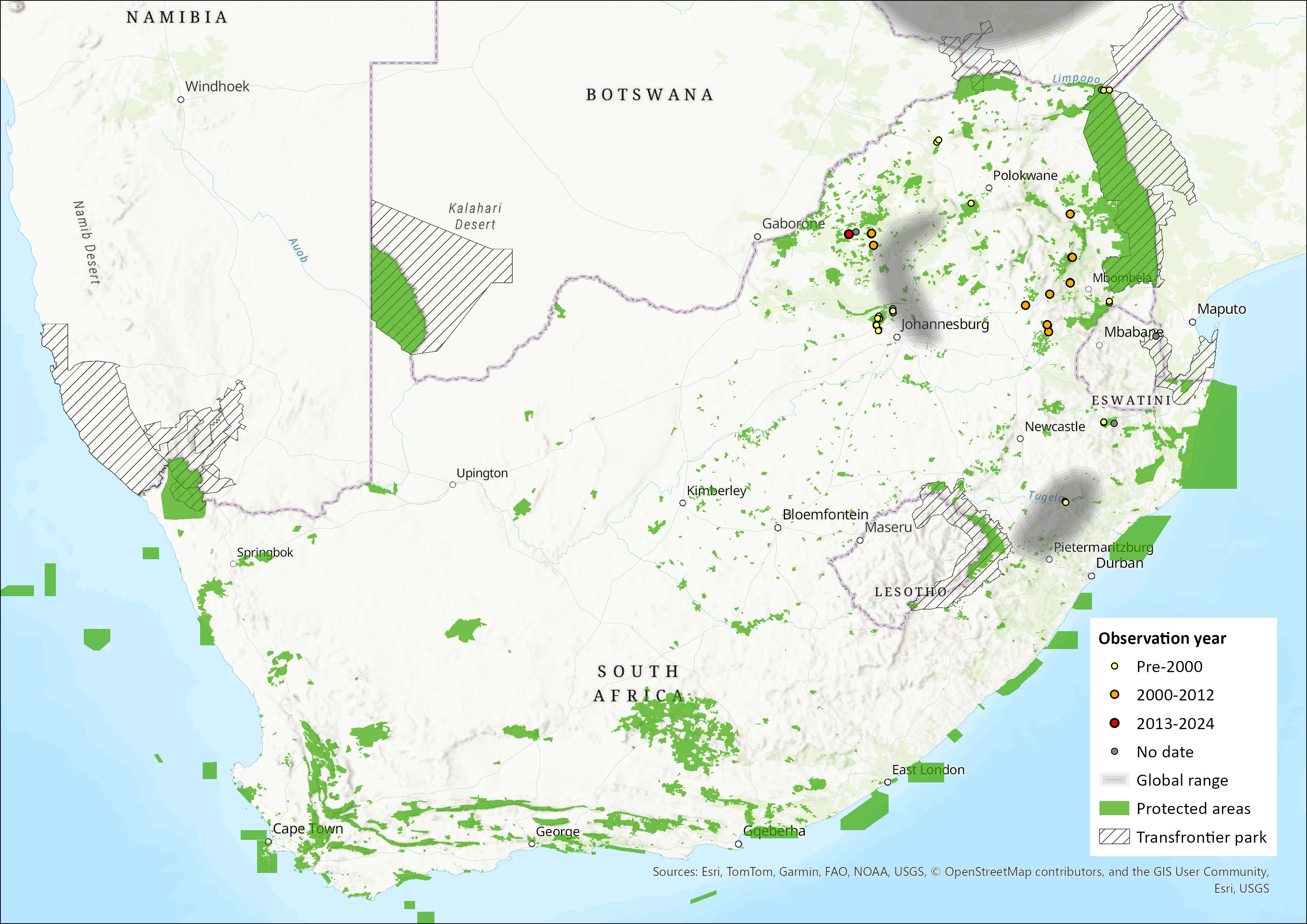Viewport: 1307px width, 924px height.
Task: Click the grey No date legend dot
Action: [x=1114, y=751]
